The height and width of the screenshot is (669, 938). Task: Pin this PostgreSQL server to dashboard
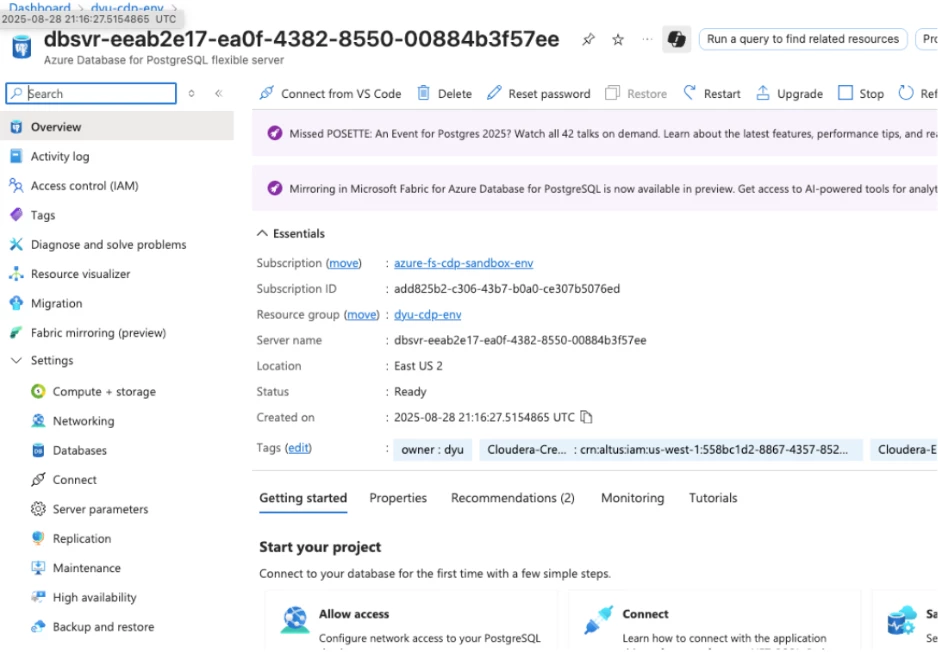pyautogui.click(x=588, y=39)
